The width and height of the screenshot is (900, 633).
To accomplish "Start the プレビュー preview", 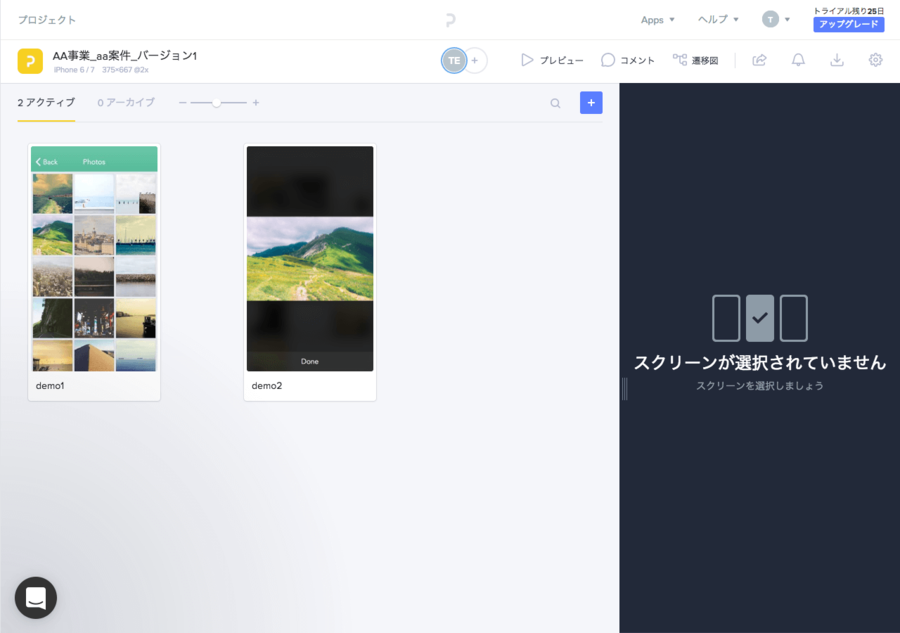I will (552, 60).
